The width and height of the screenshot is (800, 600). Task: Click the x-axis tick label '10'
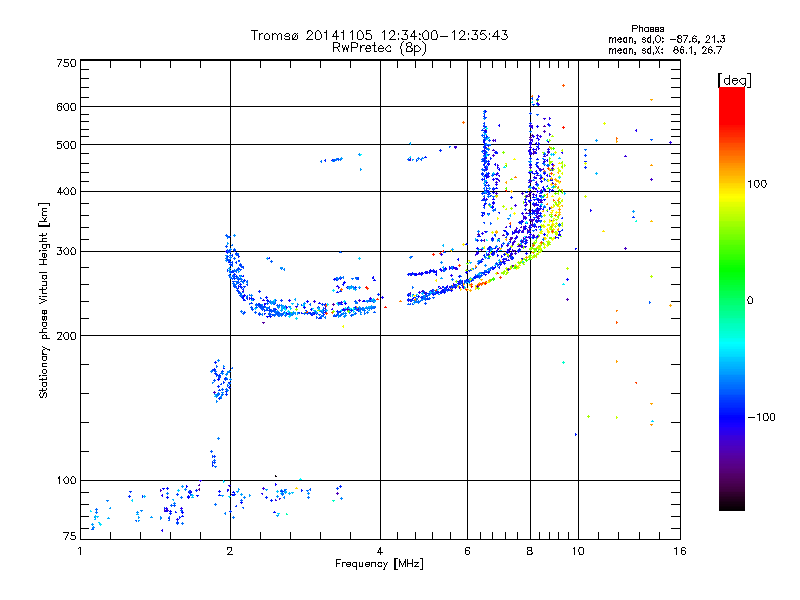click(x=578, y=551)
